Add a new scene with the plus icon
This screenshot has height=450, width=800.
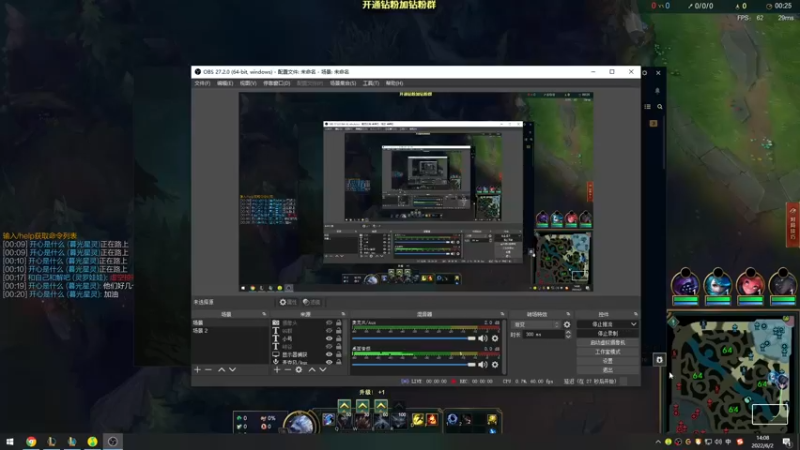point(197,369)
